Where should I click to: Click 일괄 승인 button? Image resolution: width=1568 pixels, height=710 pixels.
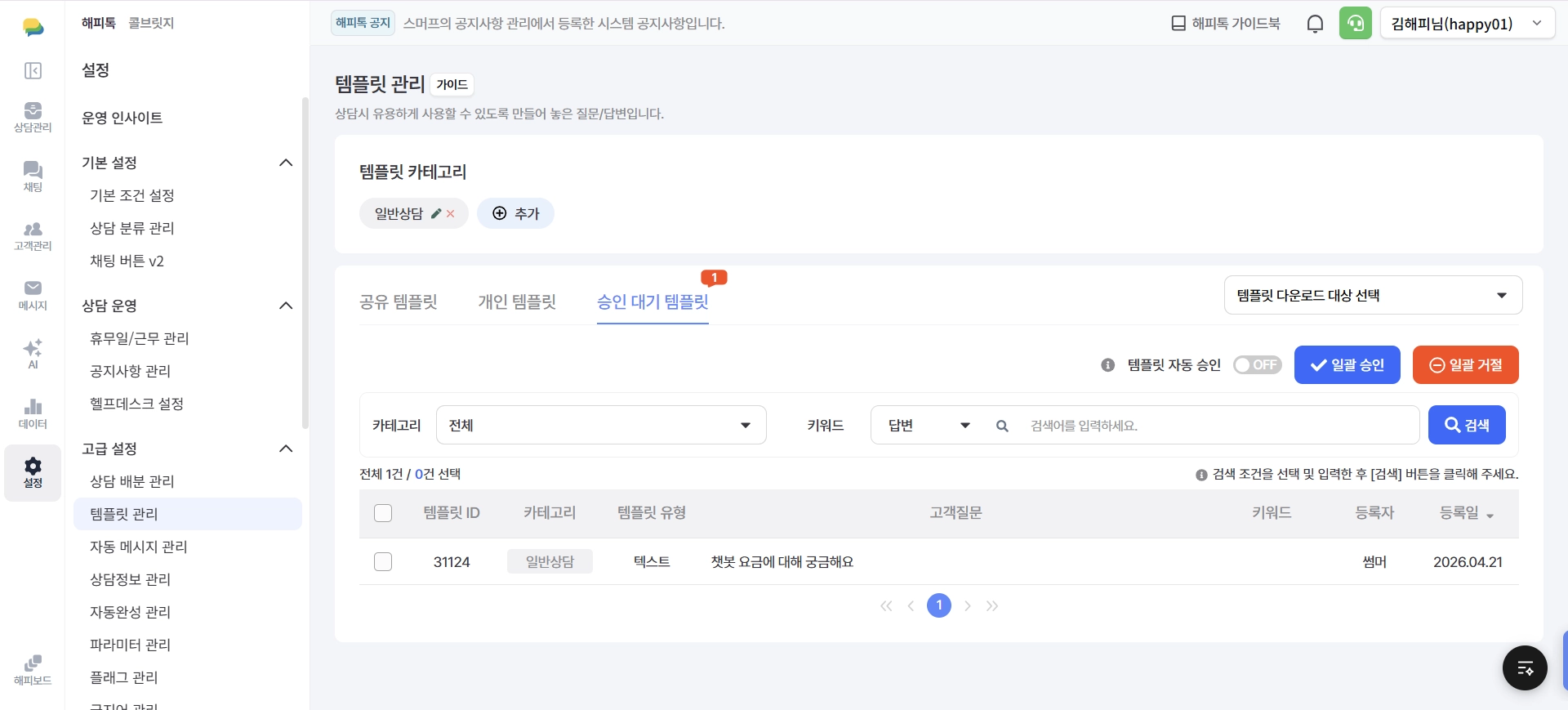[1347, 365]
